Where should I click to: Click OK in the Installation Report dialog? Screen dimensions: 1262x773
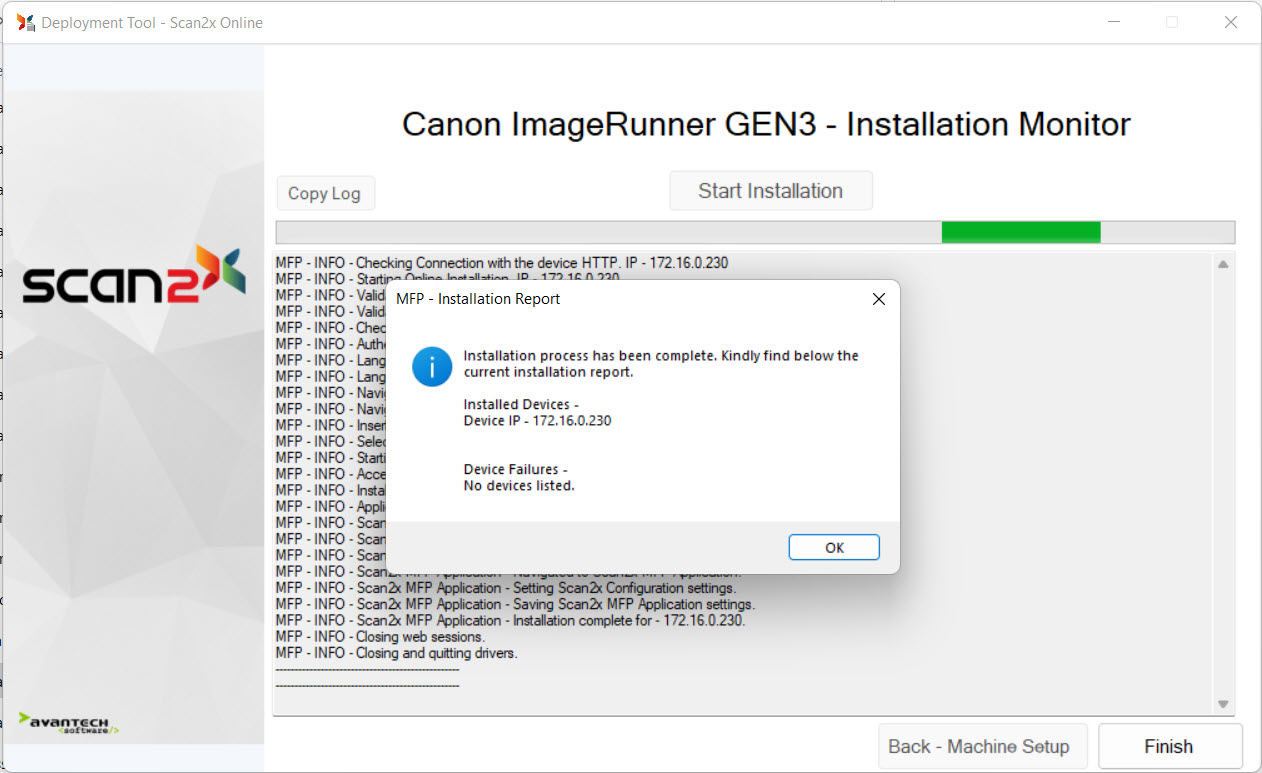tap(833, 547)
